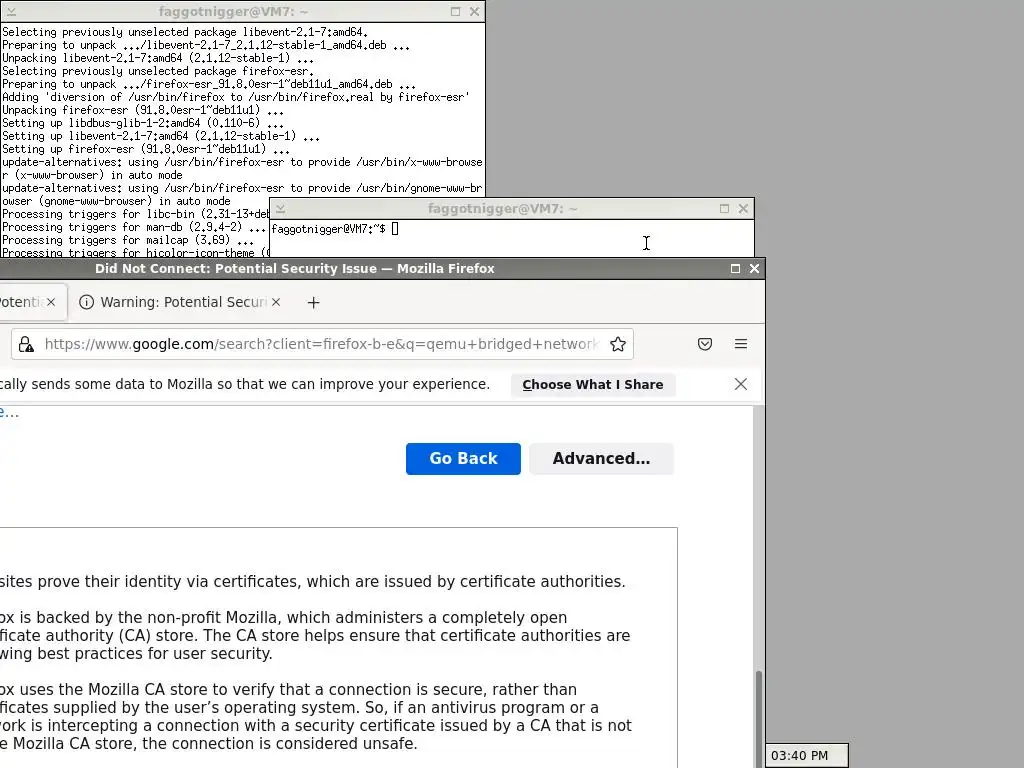
Task: Click the line 'Selecting previously unselected package firefox-esr.'
Action: (x=158, y=71)
